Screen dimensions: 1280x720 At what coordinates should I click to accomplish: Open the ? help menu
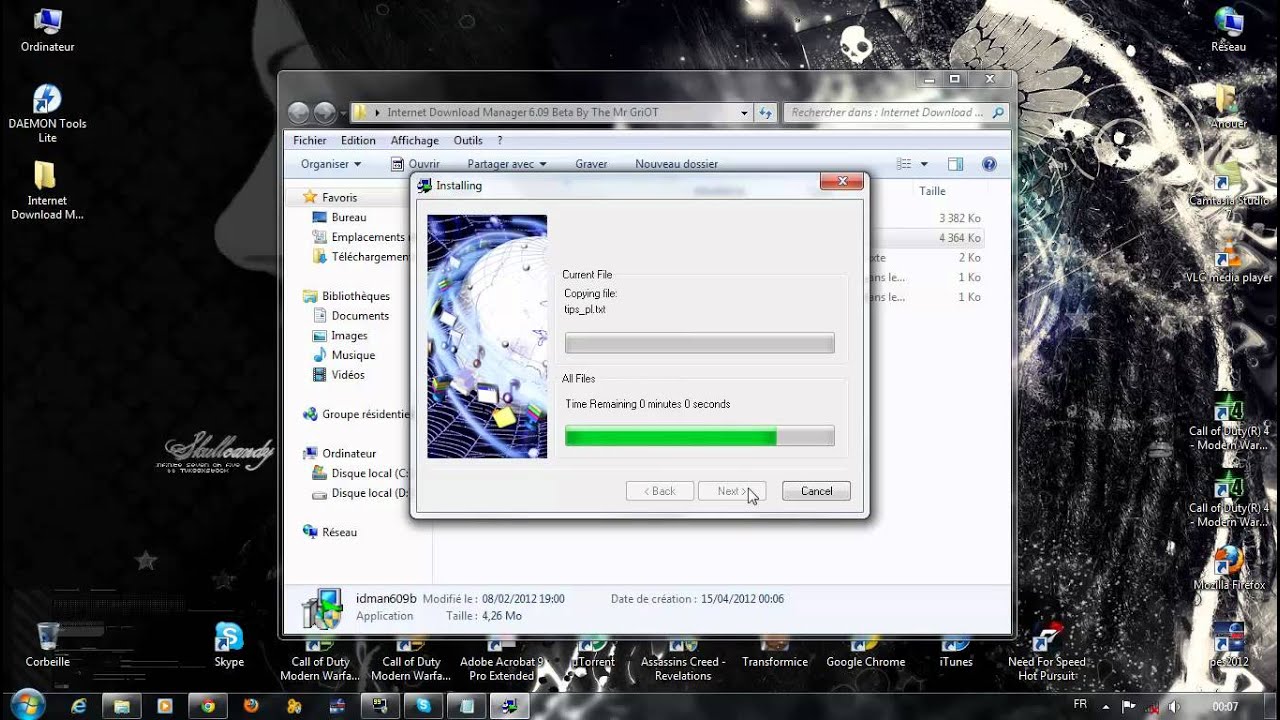pyautogui.click(x=500, y=141)
